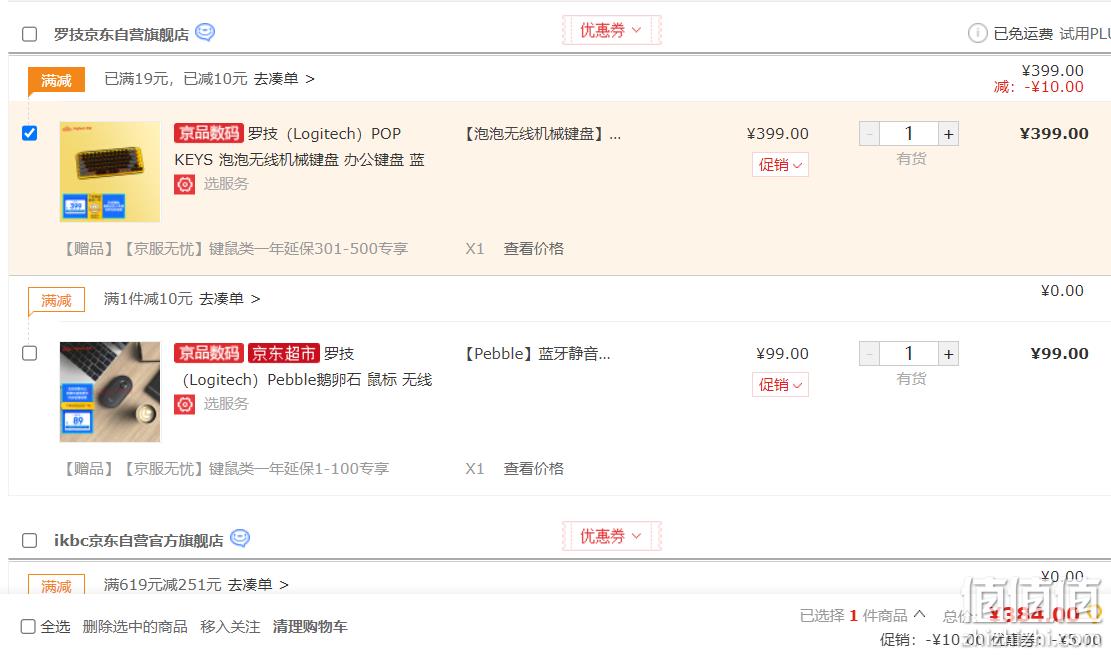The height and width of the screenshot is (656, 1111).
Task: Click 京东超市 badge on Pebble mouse item
Action: [x=283, y=353]
